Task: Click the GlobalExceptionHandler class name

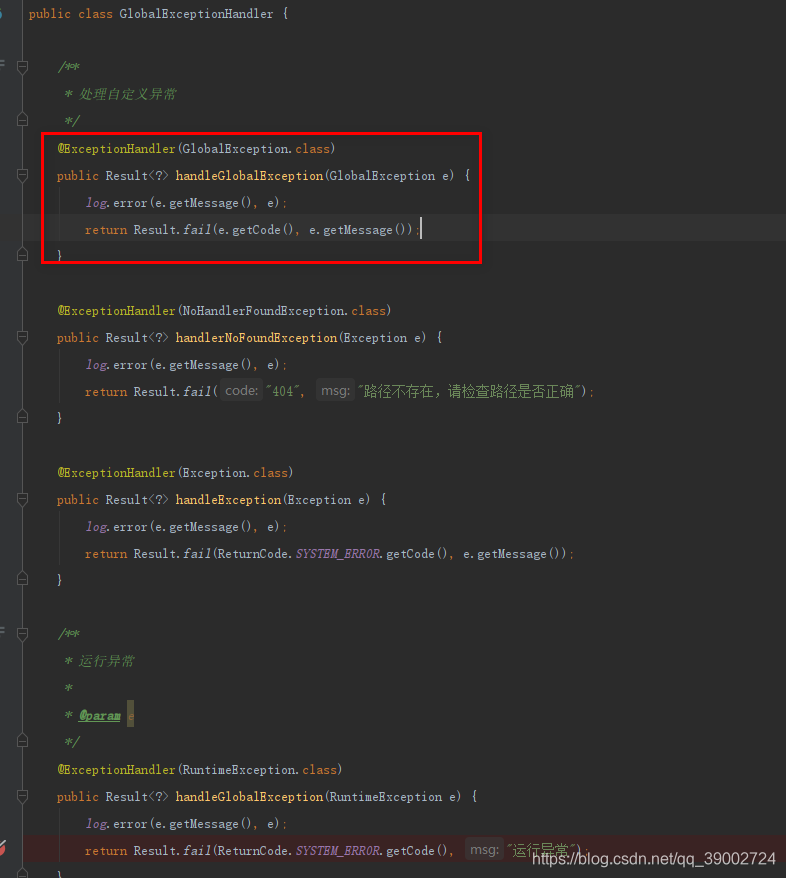Action: 196,14
